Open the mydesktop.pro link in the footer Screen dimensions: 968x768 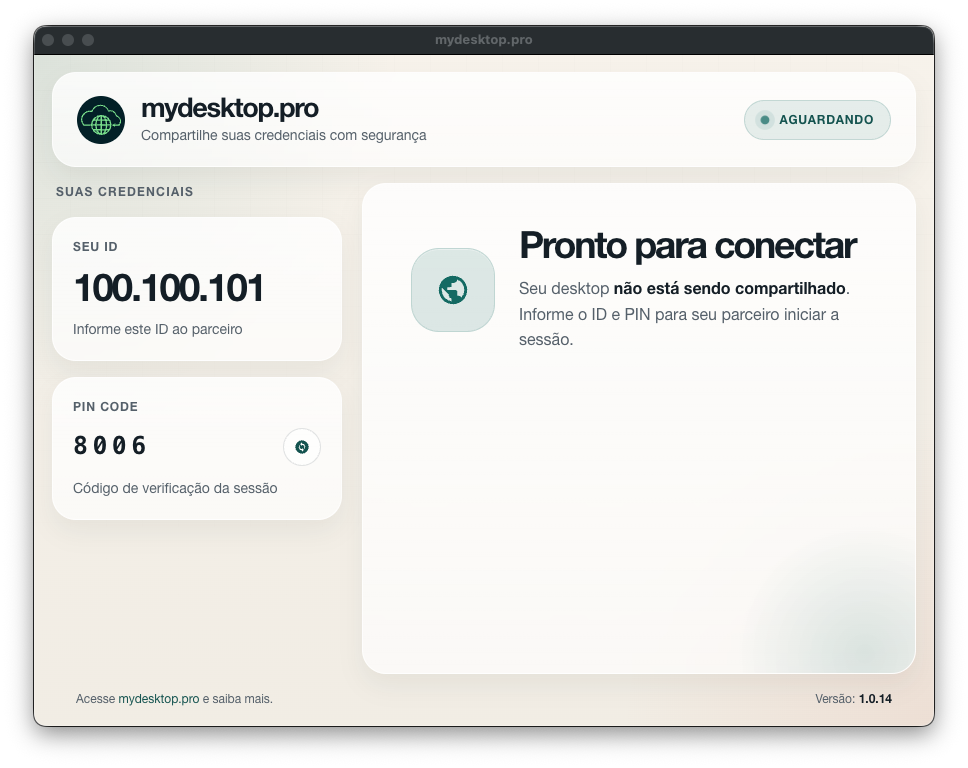point(159,699)
